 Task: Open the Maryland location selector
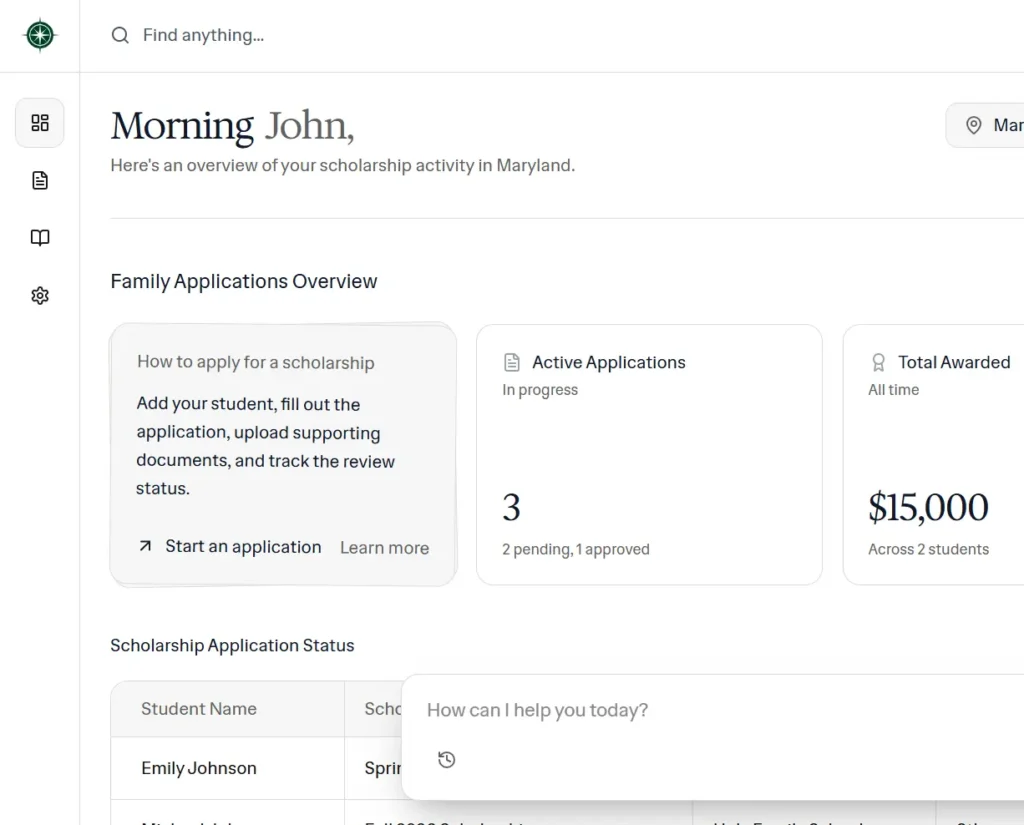coord(985,125)
